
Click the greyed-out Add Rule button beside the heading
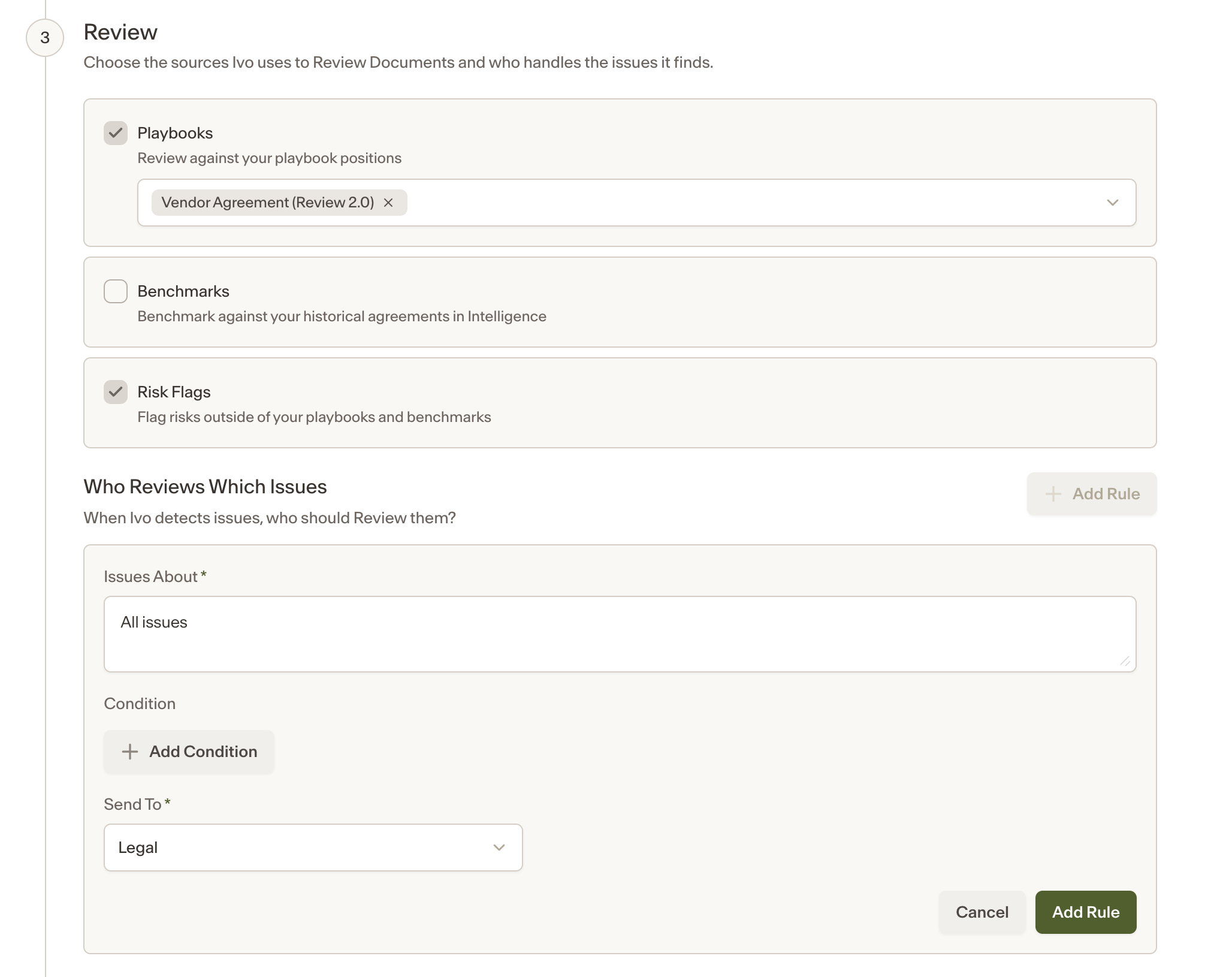coord(1091,494)
